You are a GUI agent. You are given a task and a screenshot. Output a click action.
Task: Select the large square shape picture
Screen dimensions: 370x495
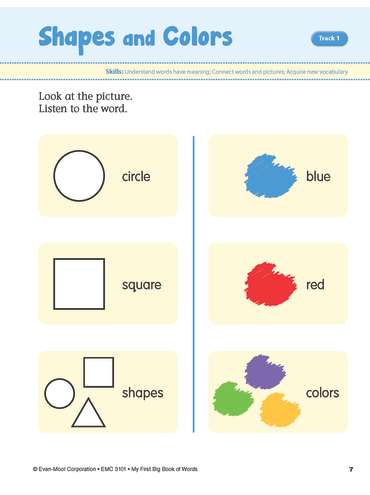pos(79,284)
